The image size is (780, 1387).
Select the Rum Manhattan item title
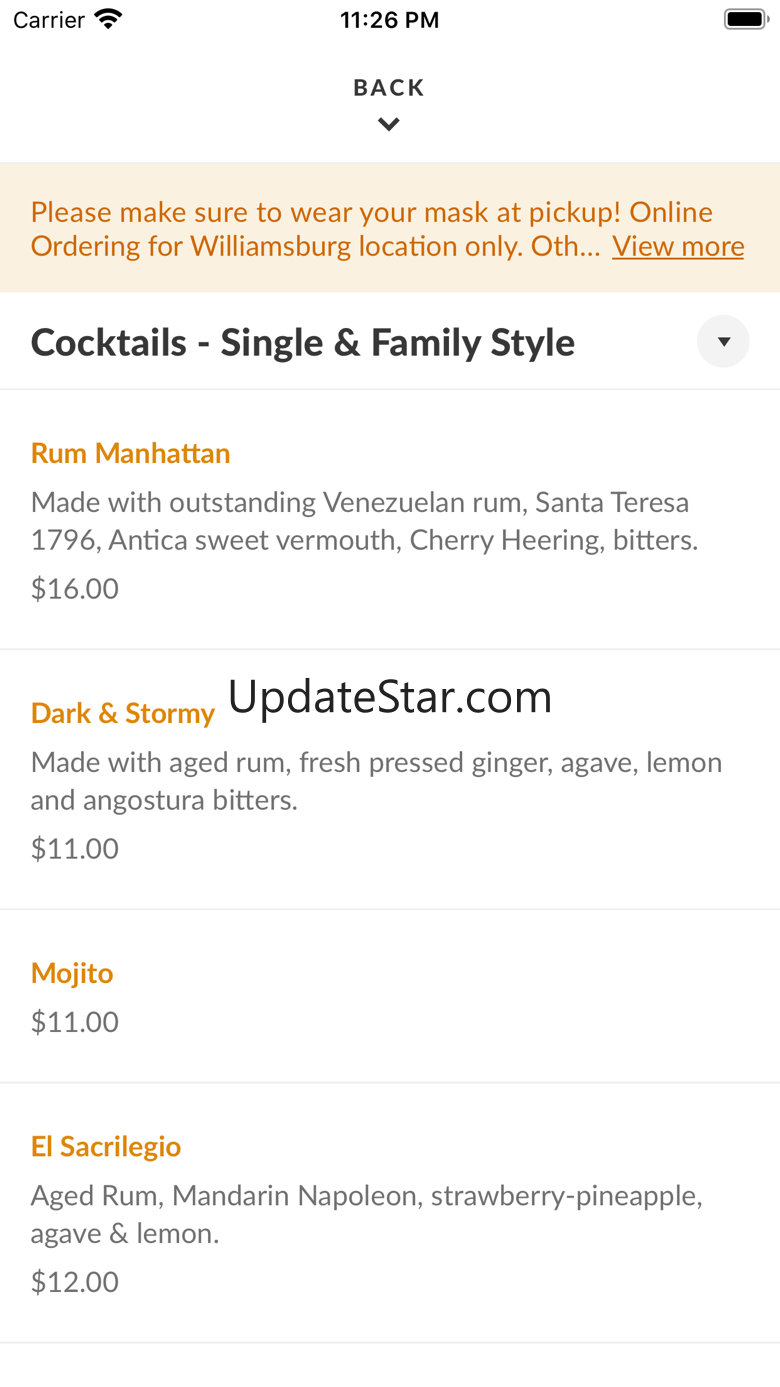coord(131,453)
